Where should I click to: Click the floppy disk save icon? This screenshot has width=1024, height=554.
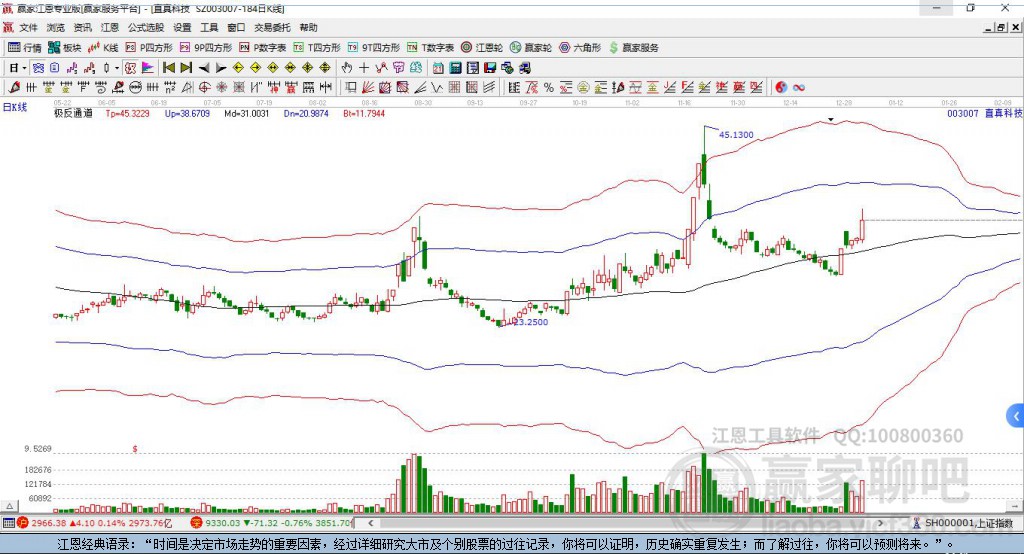(490, 68)
